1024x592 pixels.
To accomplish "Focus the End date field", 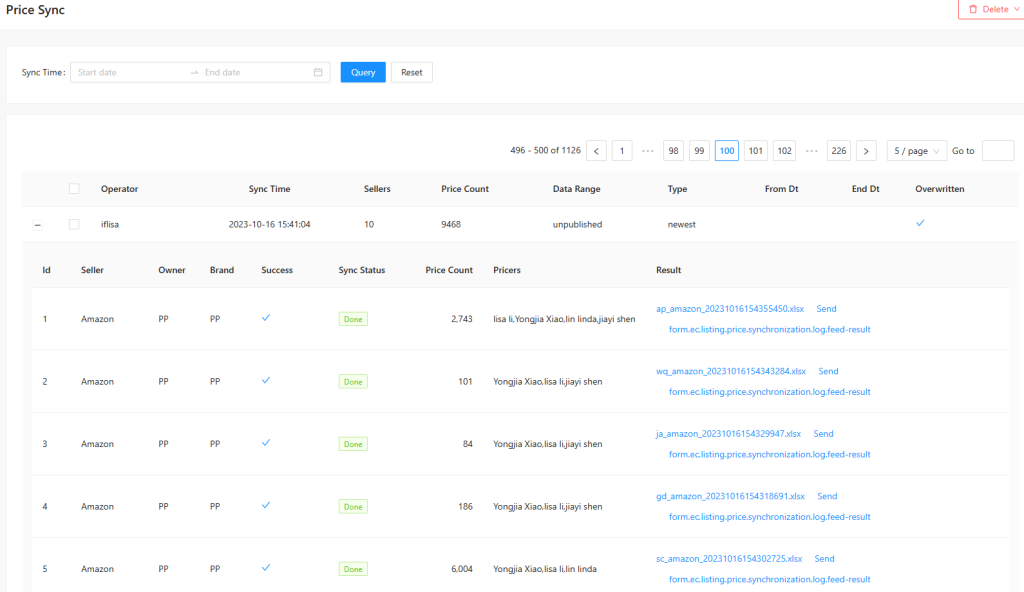I will coord(255,73).
